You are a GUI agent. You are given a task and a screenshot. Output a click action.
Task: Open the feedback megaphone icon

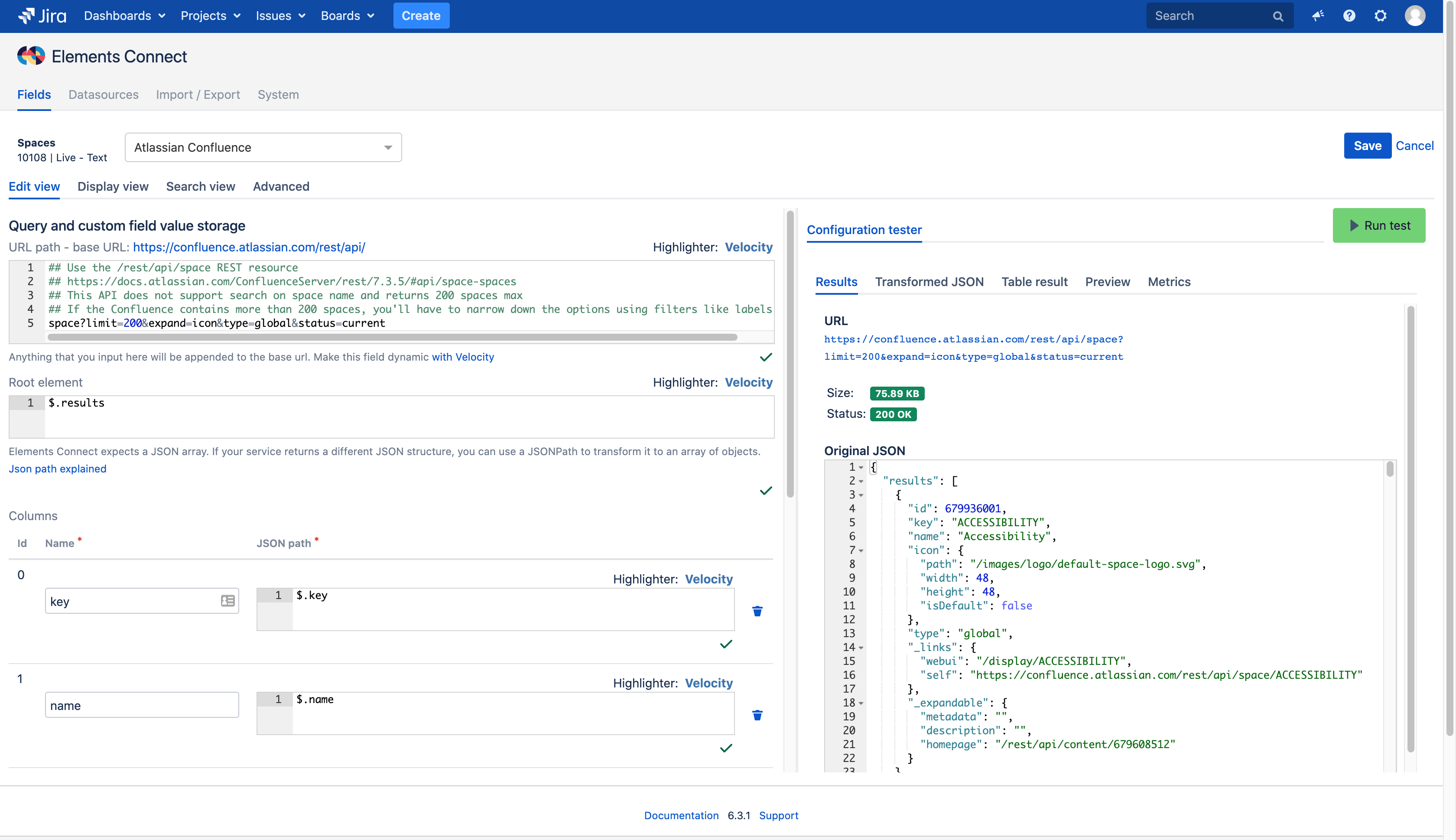click(1318, 16)
